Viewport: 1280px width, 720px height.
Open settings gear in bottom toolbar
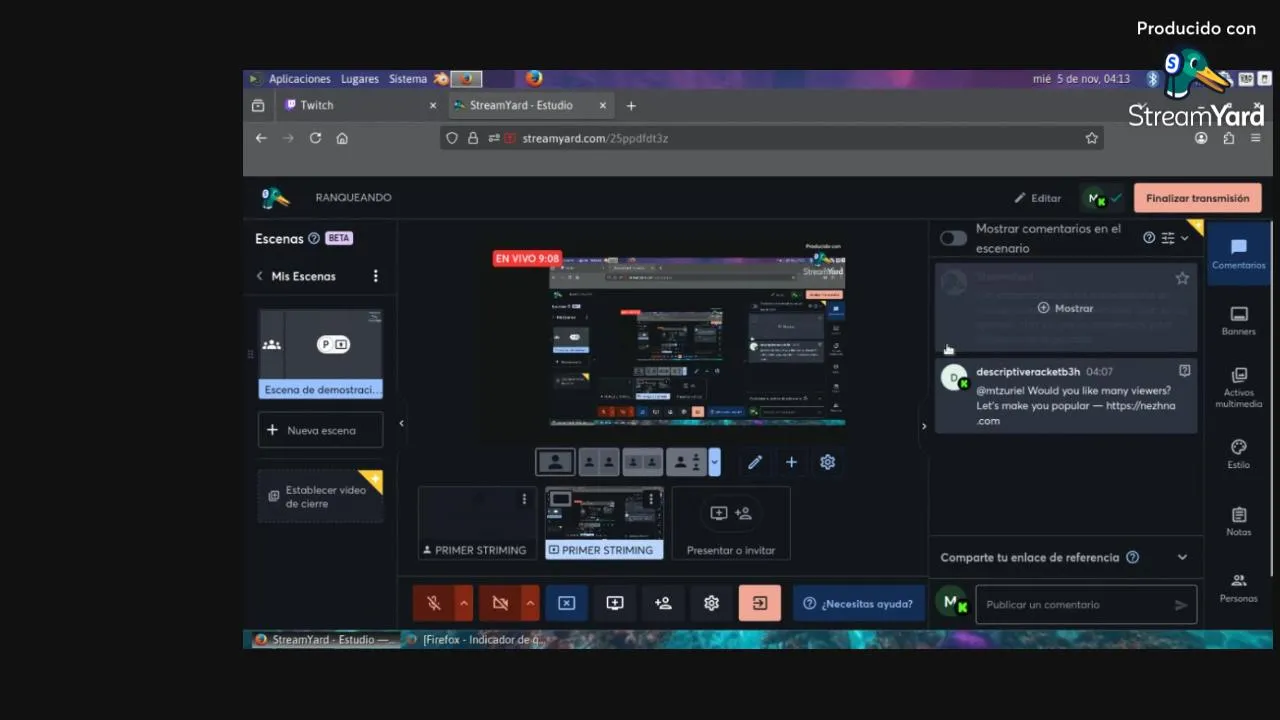(711, 603)
